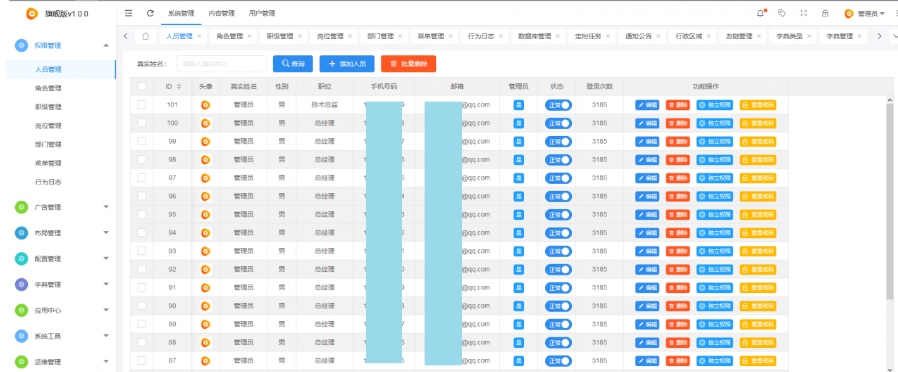Click 独立权限 for row ID 97
Image resolution: width=898 pixels, height=372 pixels.
(x=715, y=178)
